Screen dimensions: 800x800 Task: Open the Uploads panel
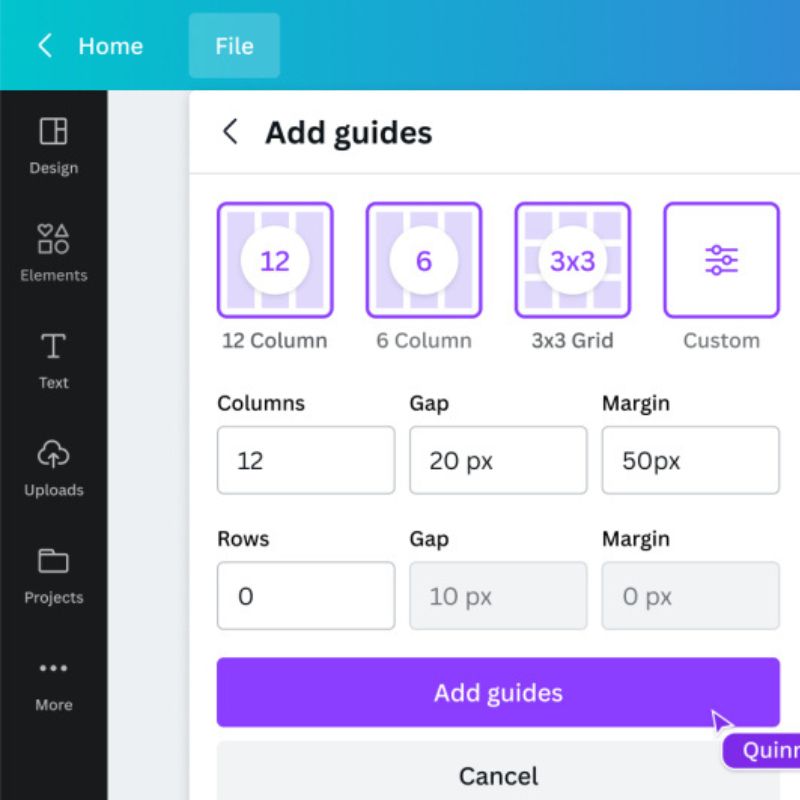coord(53,467)
